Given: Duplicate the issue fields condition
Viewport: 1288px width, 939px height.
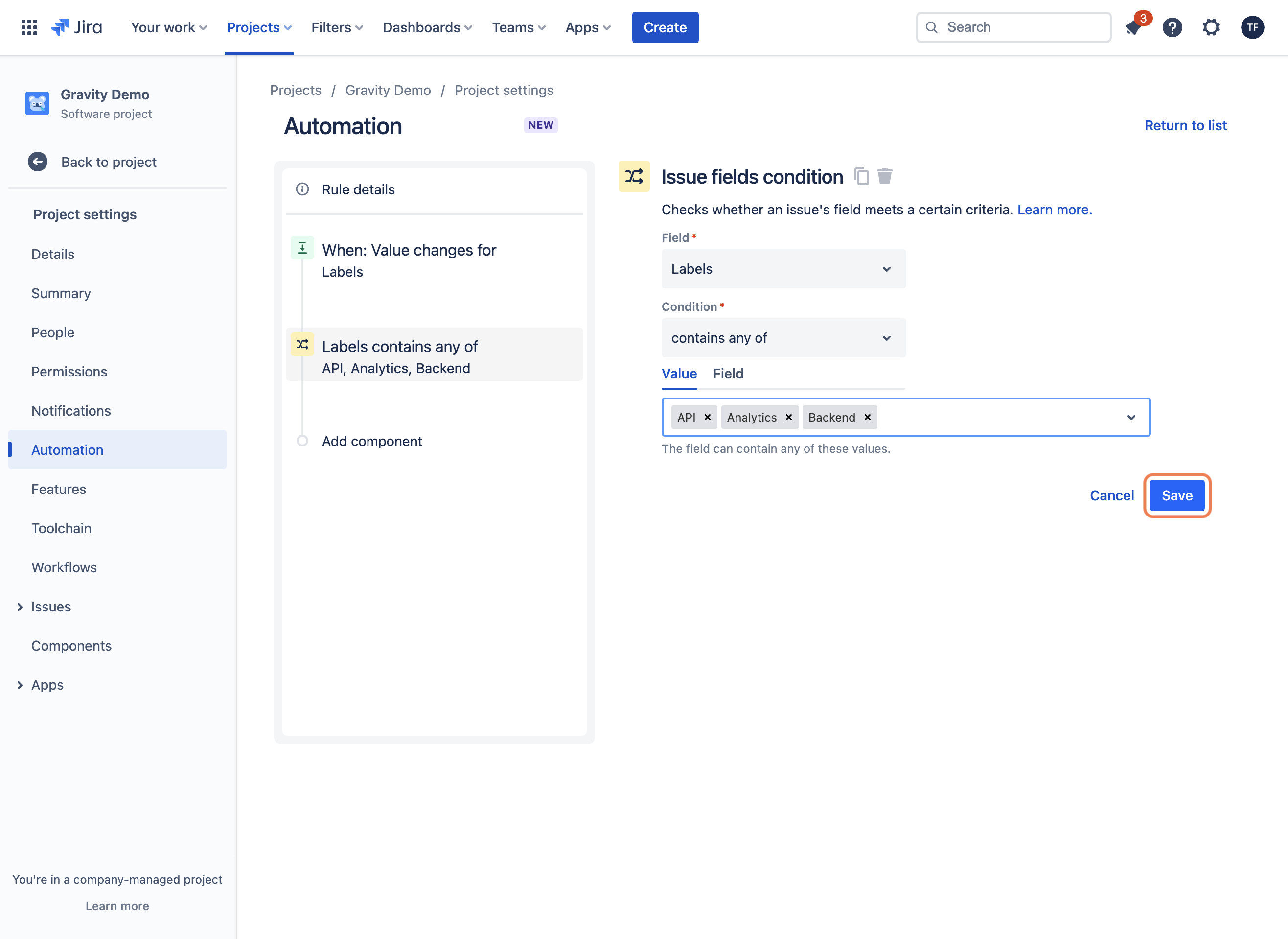Looking at the screenshot, I should pyautogui.click(x=861, y=177).
